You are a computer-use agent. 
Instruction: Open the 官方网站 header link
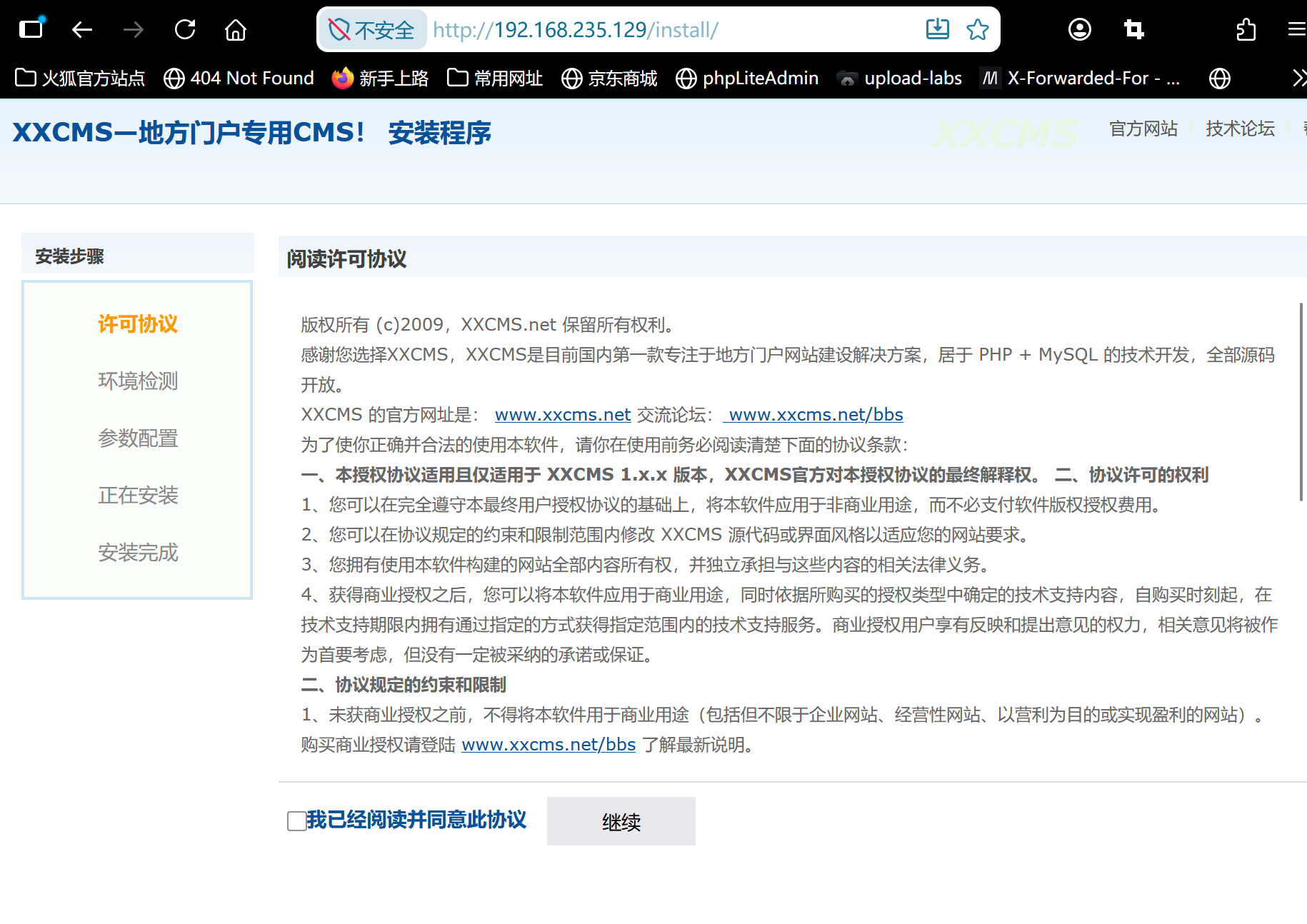click(x=1143, y=129)
